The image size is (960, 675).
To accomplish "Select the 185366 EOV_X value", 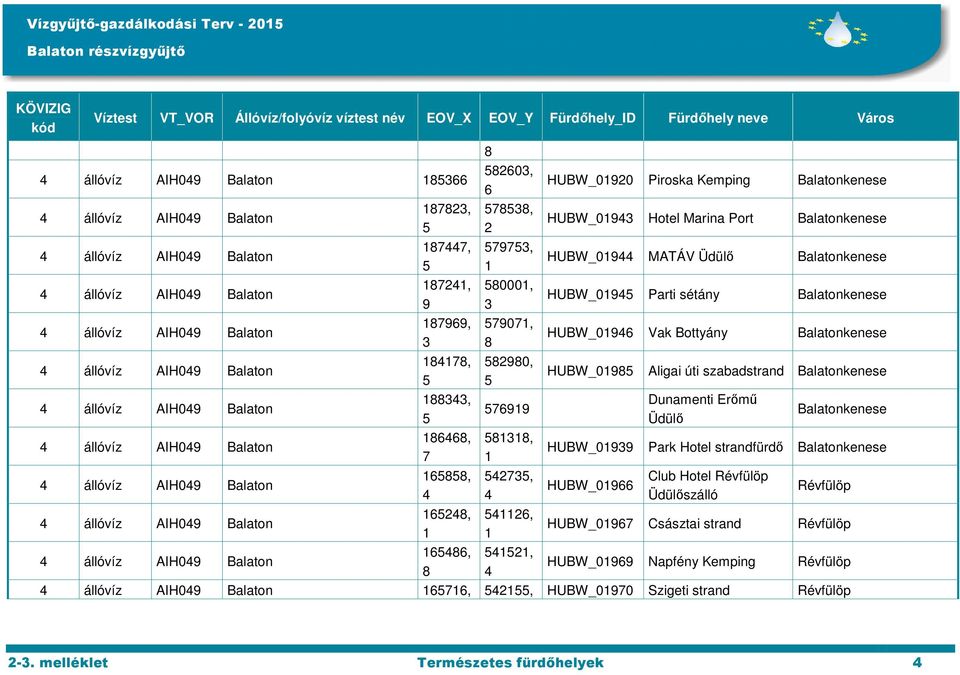I will click(445, 180).
